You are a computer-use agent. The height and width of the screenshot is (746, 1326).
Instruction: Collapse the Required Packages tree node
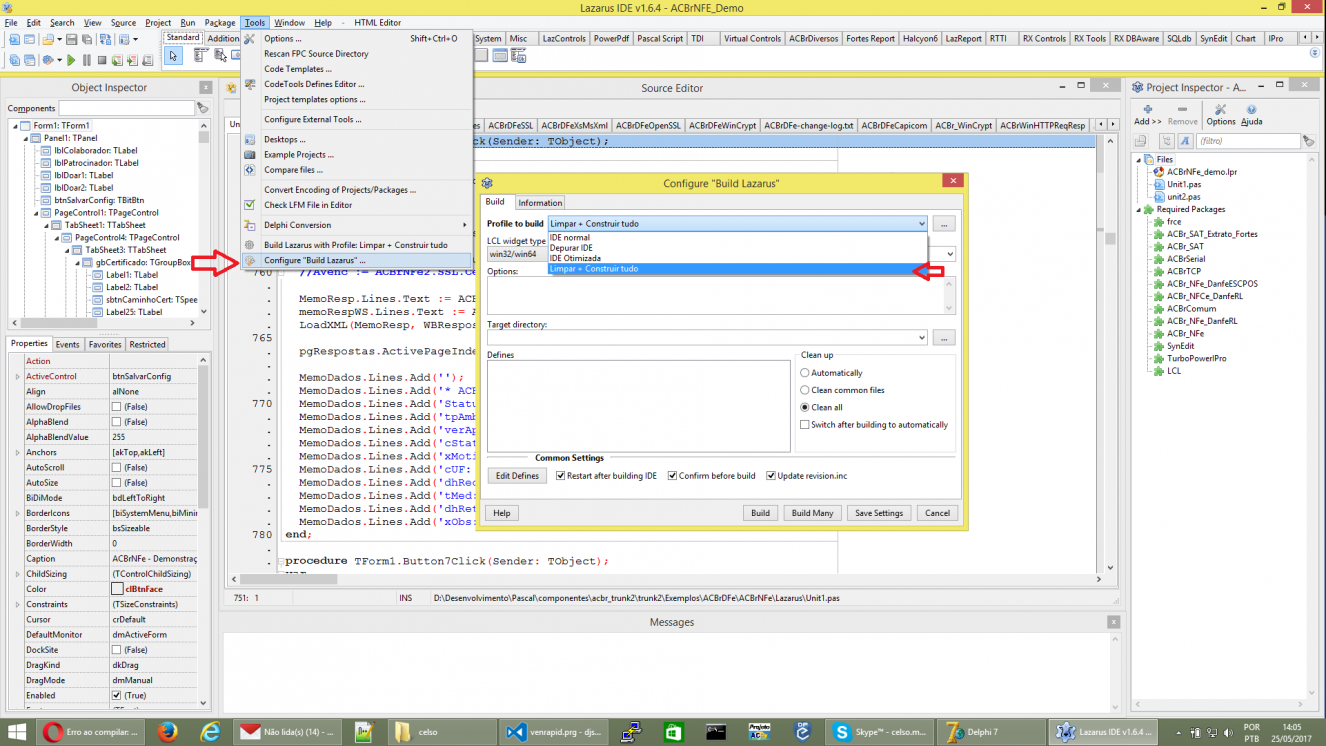(x=1140, y=210)
